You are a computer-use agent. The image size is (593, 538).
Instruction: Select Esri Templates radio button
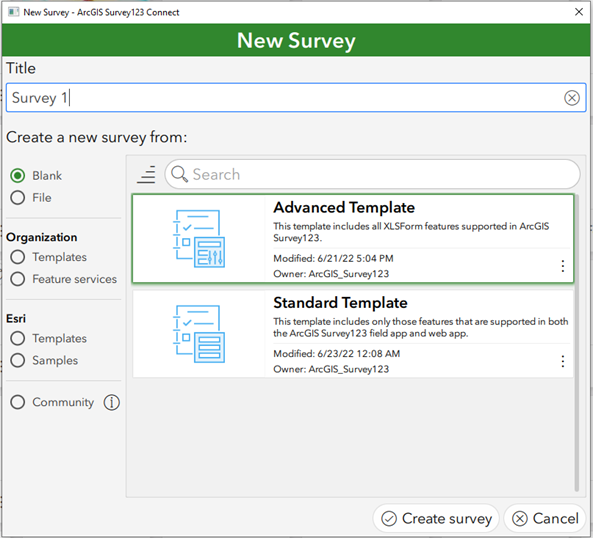[18, 338]
